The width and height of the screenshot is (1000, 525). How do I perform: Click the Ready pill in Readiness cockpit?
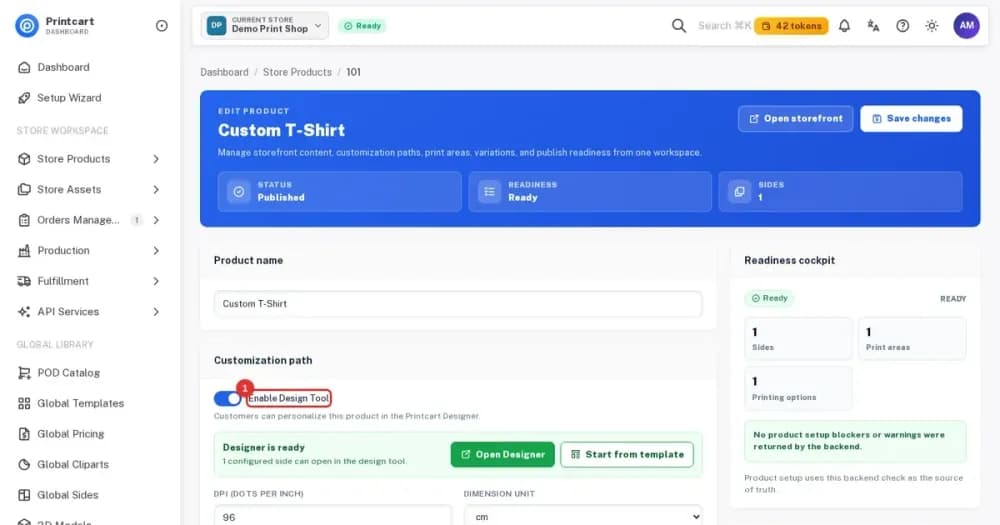[769, 299]
